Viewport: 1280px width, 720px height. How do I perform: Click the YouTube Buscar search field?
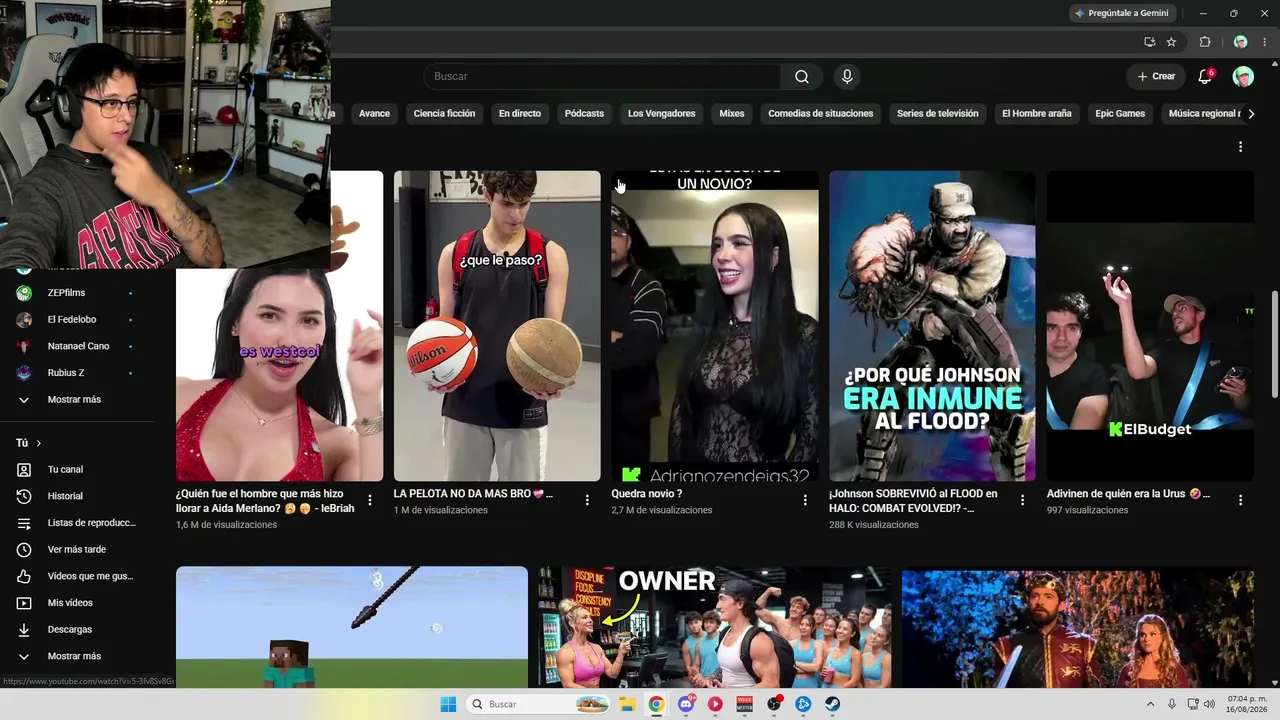pos(602,77)
